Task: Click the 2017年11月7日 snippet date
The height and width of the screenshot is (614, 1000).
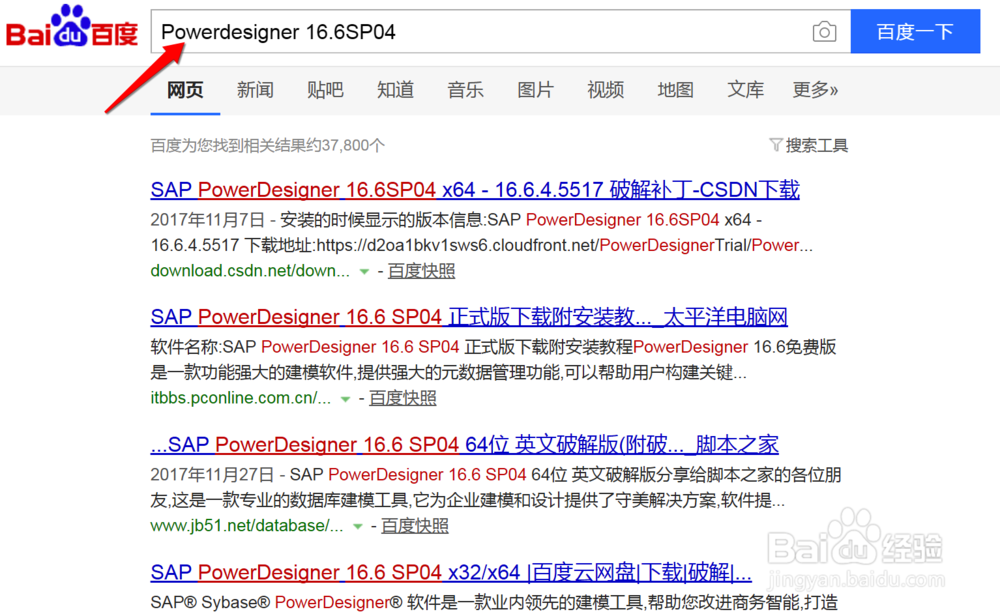Action: 207,220
